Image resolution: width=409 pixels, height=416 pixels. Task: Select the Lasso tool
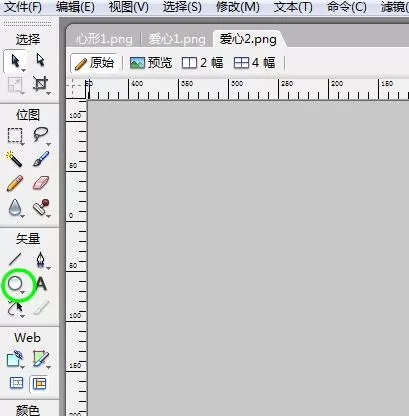click(41, 136)
